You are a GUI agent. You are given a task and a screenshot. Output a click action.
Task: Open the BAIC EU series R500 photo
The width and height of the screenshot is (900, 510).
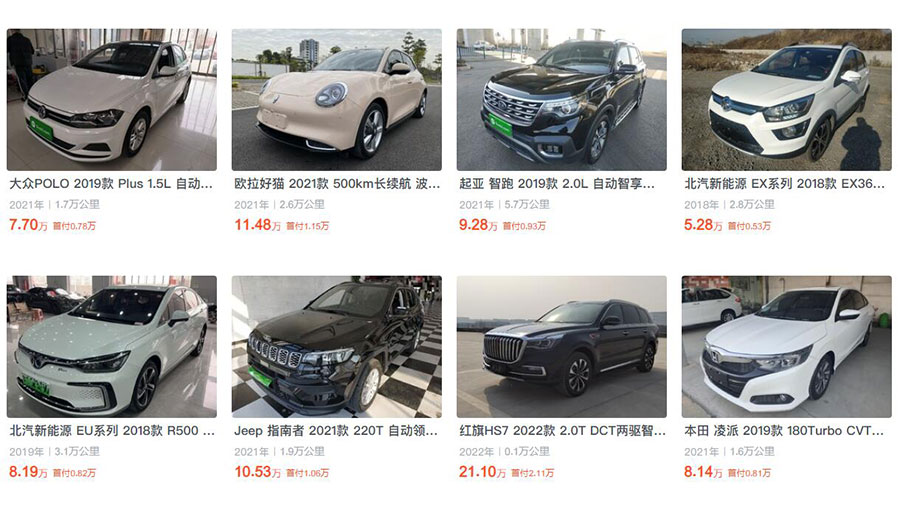pyautogui.click(x=112, y=347)
